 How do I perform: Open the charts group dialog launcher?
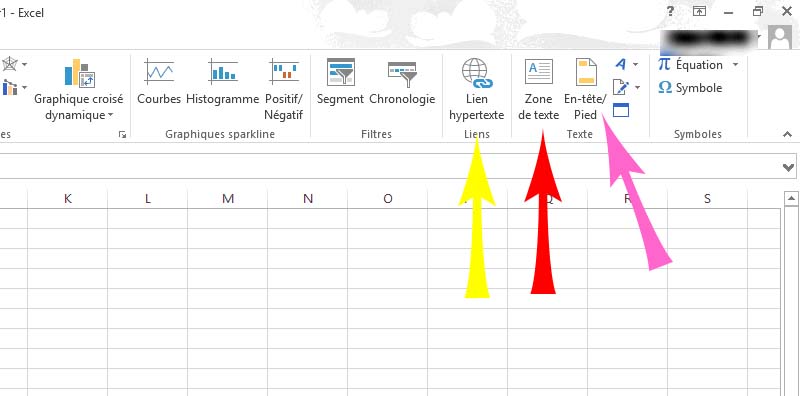click(x=122, y=135)
